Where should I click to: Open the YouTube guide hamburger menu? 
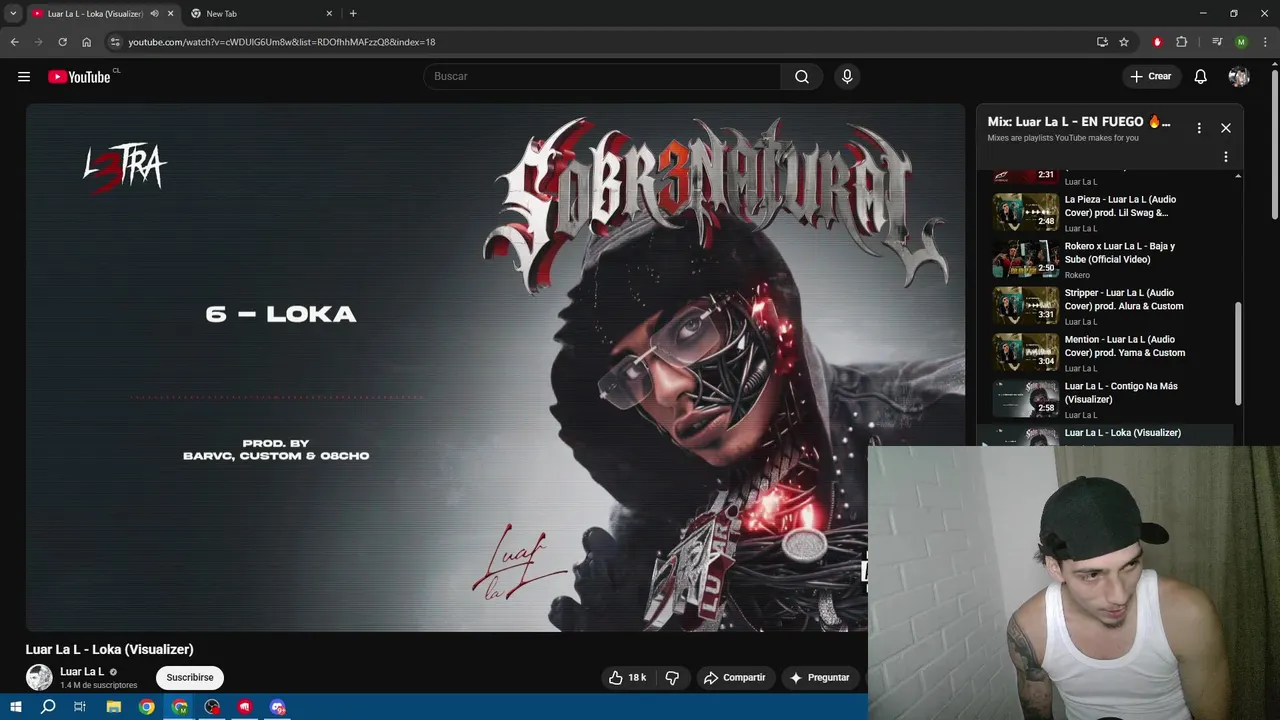click(x=24, y=77)
